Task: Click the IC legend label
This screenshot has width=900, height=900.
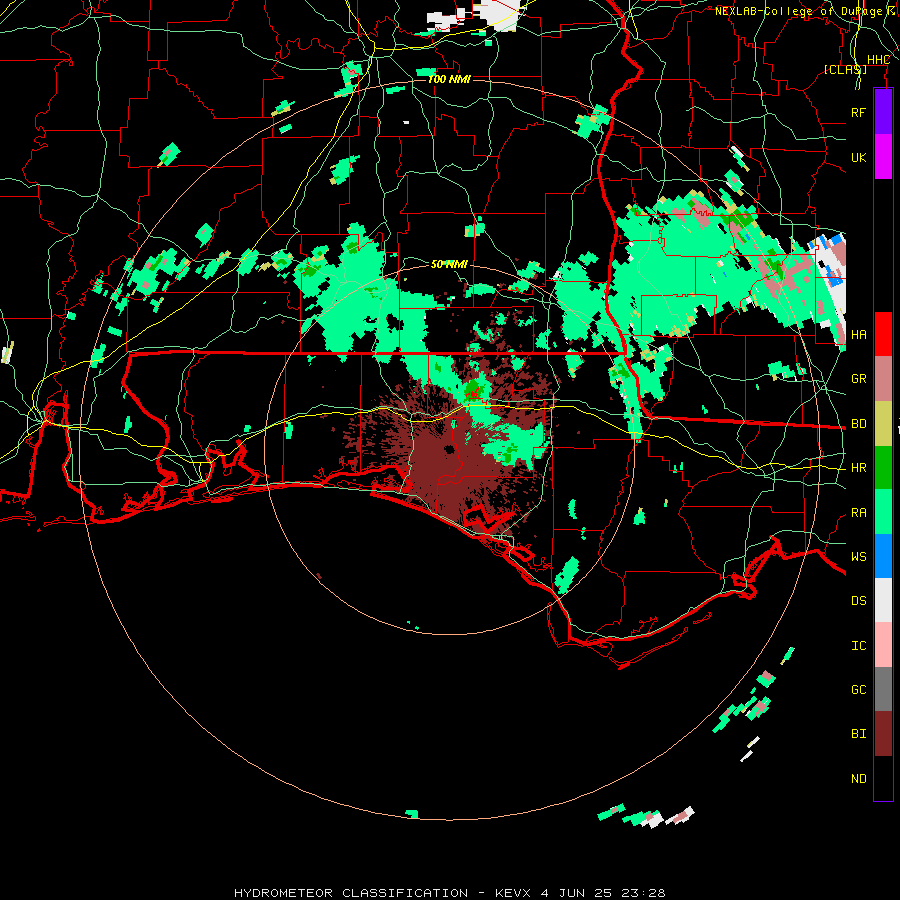Action: pyautogui.click(x=859, y=646)
